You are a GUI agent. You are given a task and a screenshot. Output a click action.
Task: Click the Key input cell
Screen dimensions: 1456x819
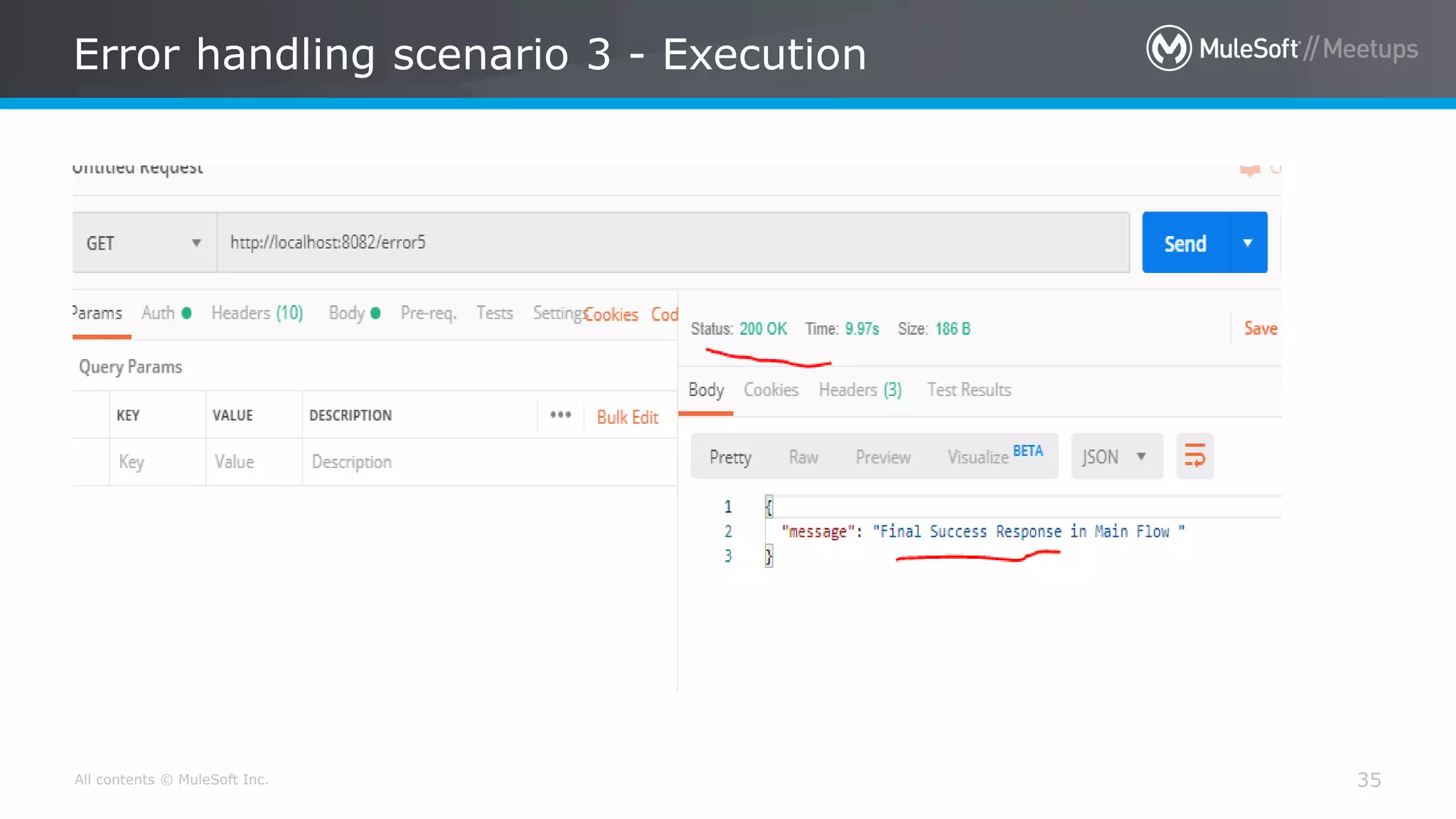click(158, 462)
